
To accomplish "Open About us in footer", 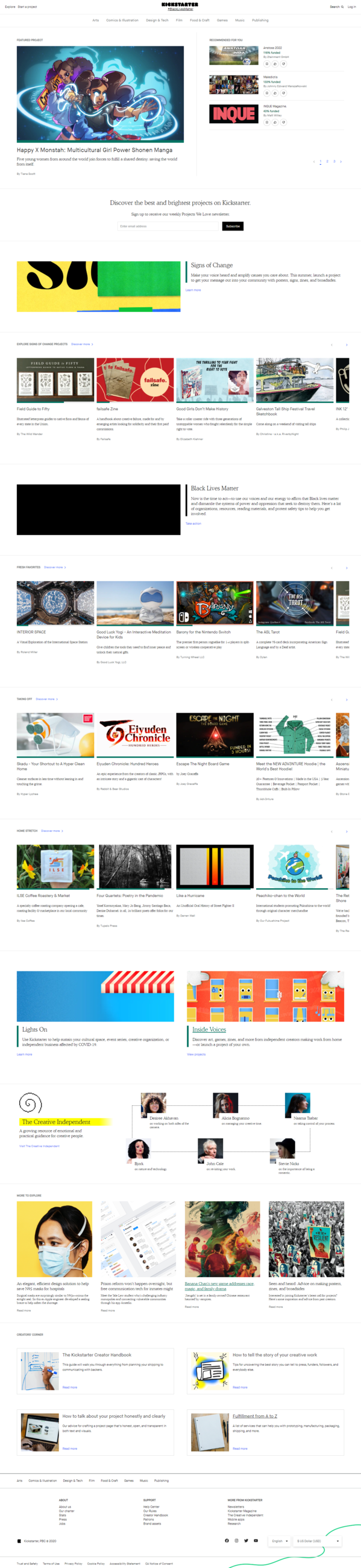I will [65, 1507].
